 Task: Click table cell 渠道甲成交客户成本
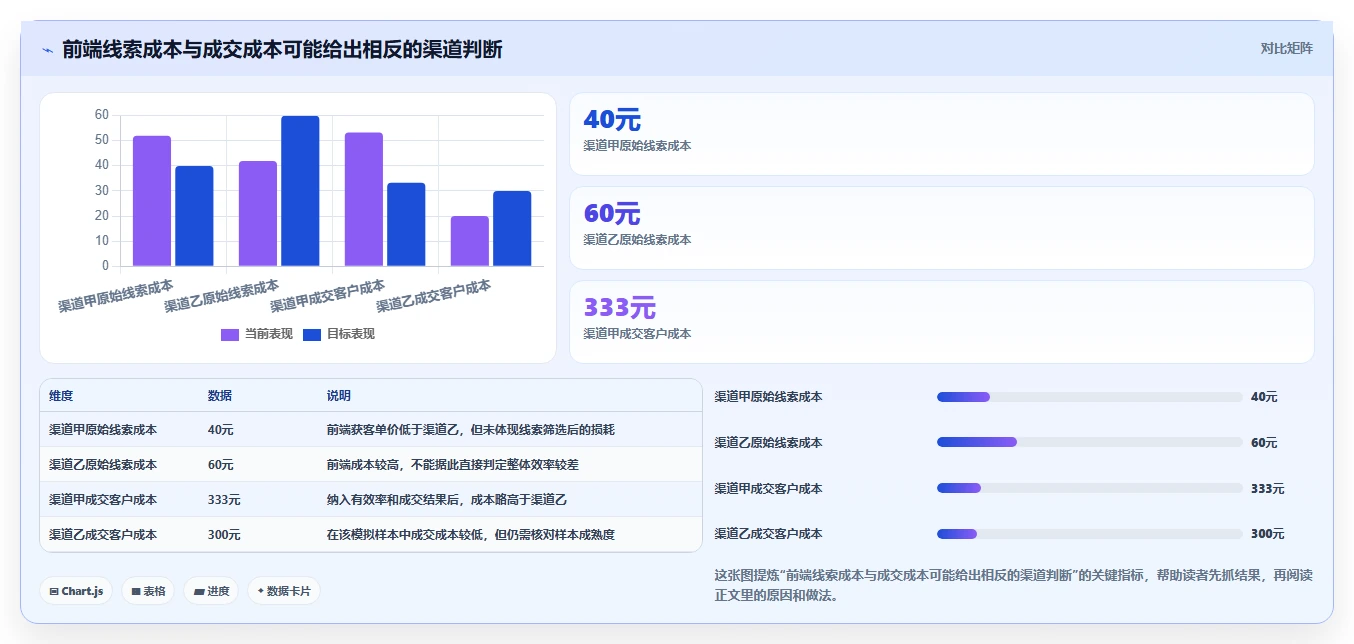click(x=103, y=499)
